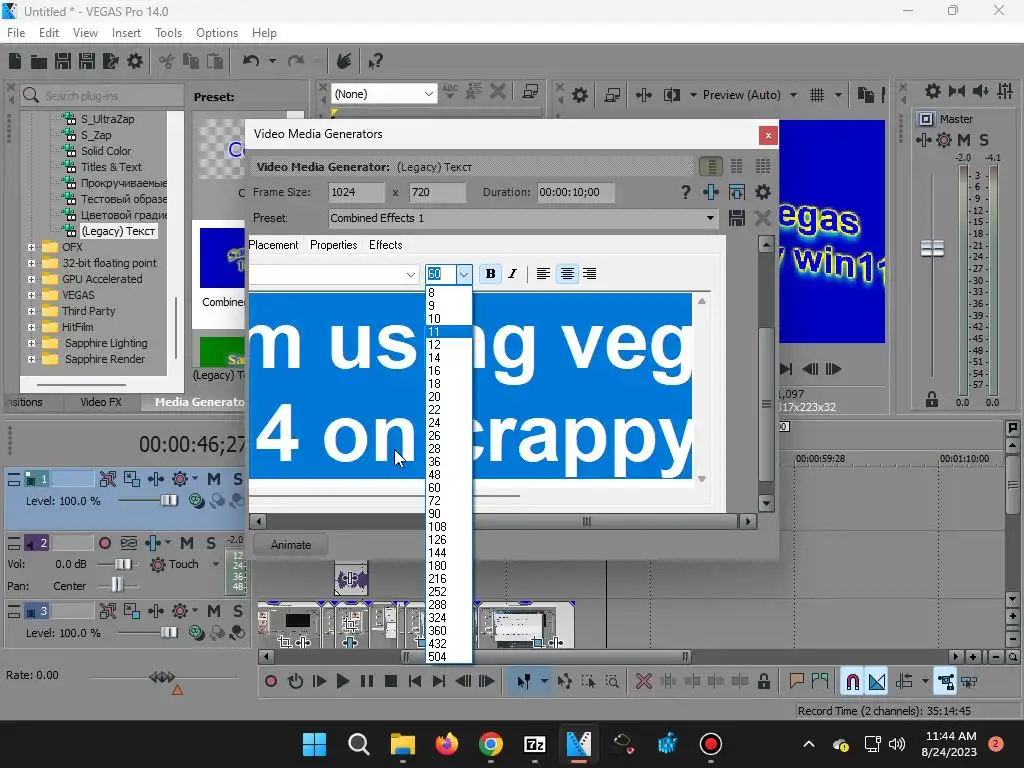Expand the GPU Accelerated folder
Viewport: 1024px width, 768px height.
(x=31, y=280)
